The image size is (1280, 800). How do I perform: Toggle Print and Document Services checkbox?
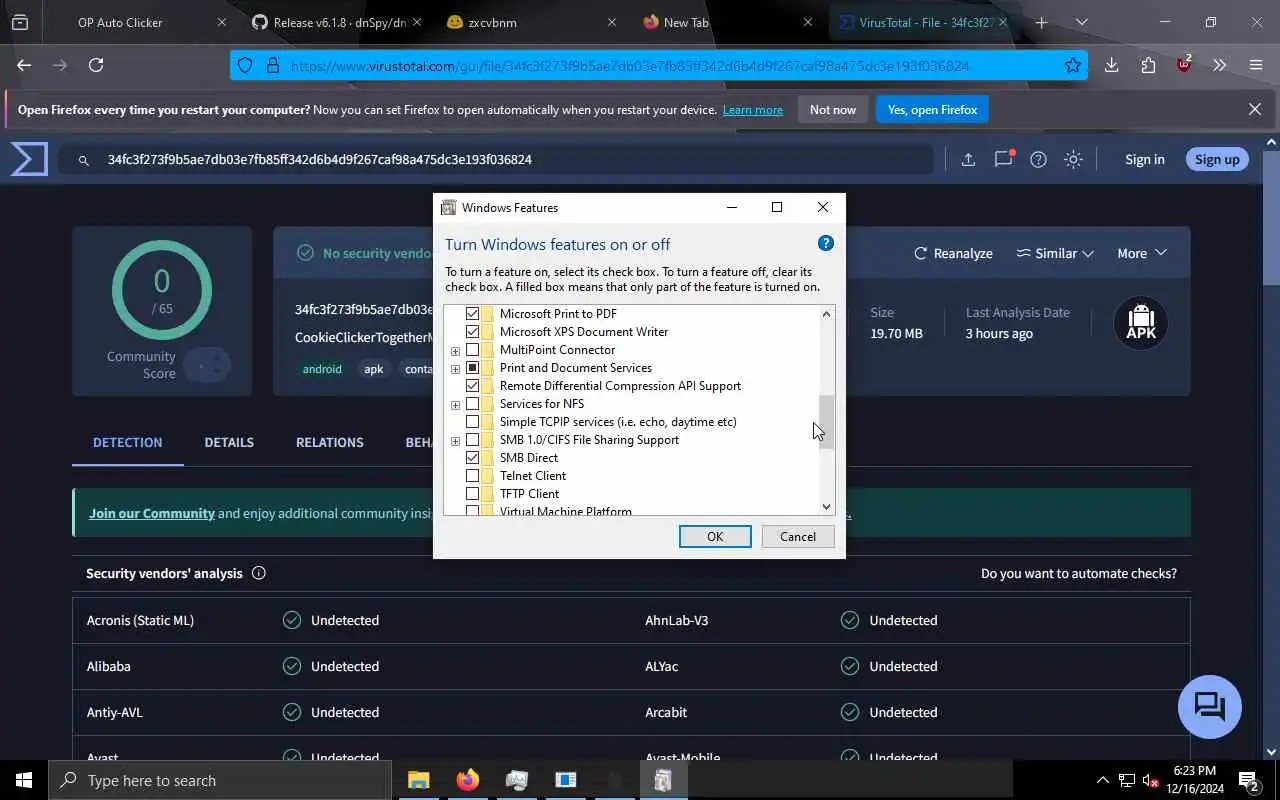click(473, 368)
